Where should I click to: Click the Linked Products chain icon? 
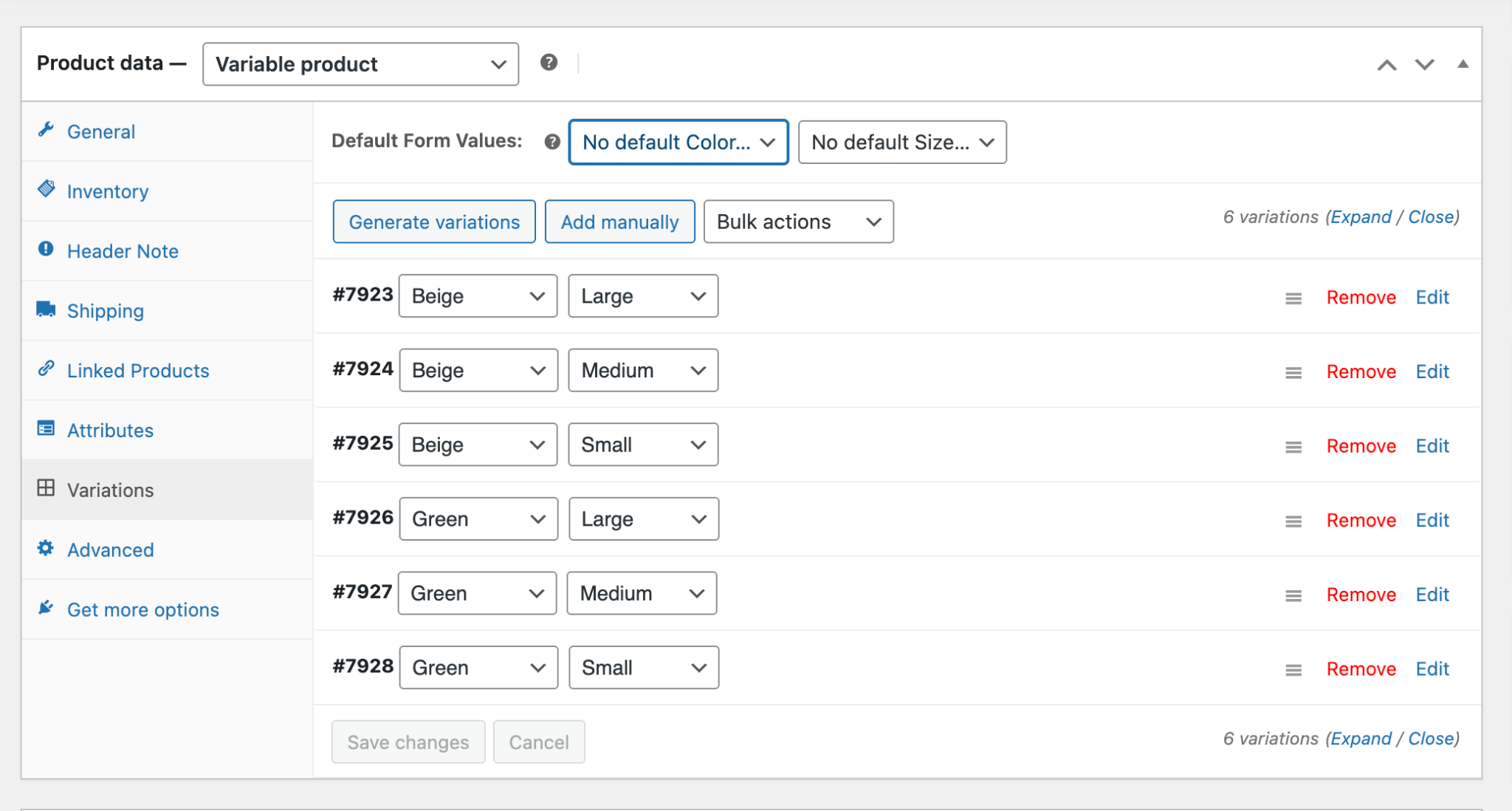(x=46, y=368)
